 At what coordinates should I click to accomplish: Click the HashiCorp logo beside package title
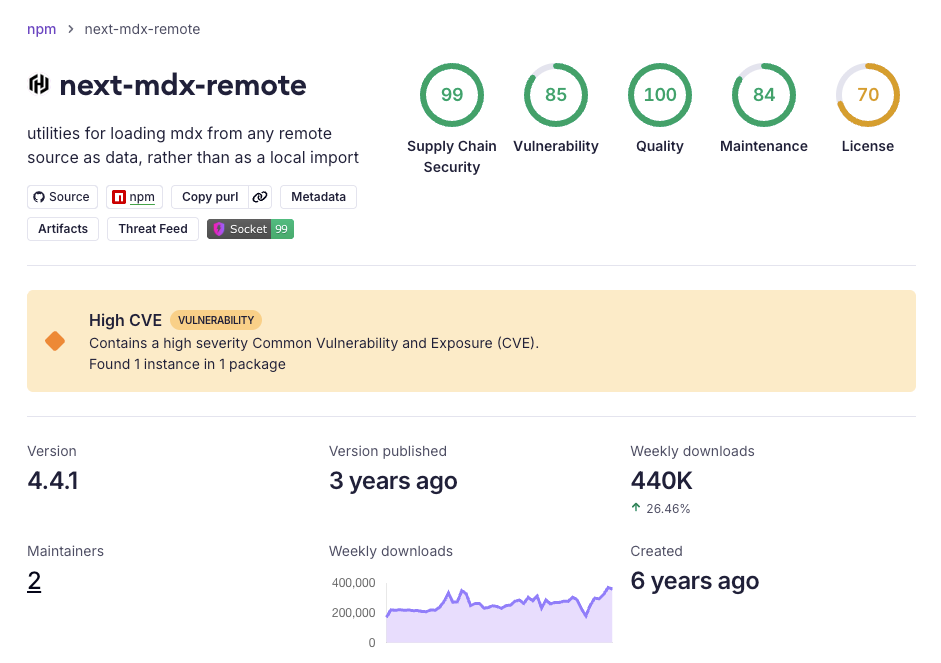pos(39,85)
